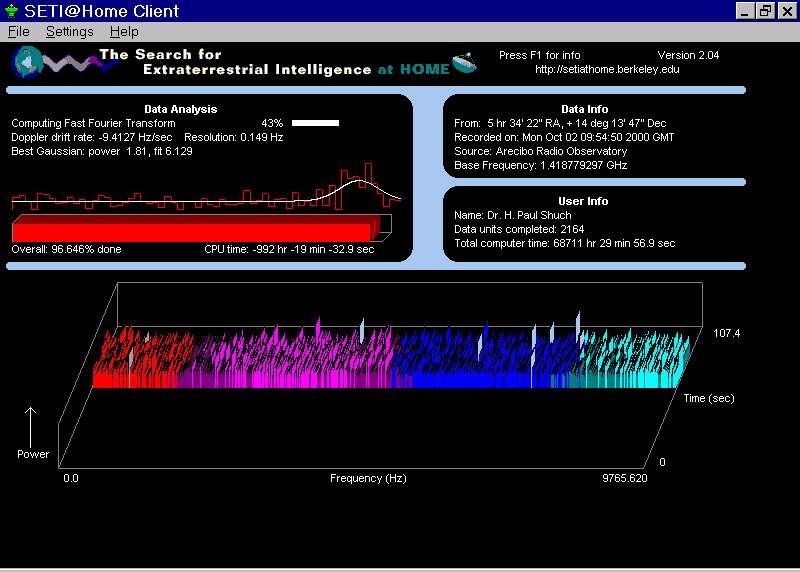This screenshot has width=800, height=572.
Task: Click the 'Frequency (Hz)' axis label
Action: [368, 479]
